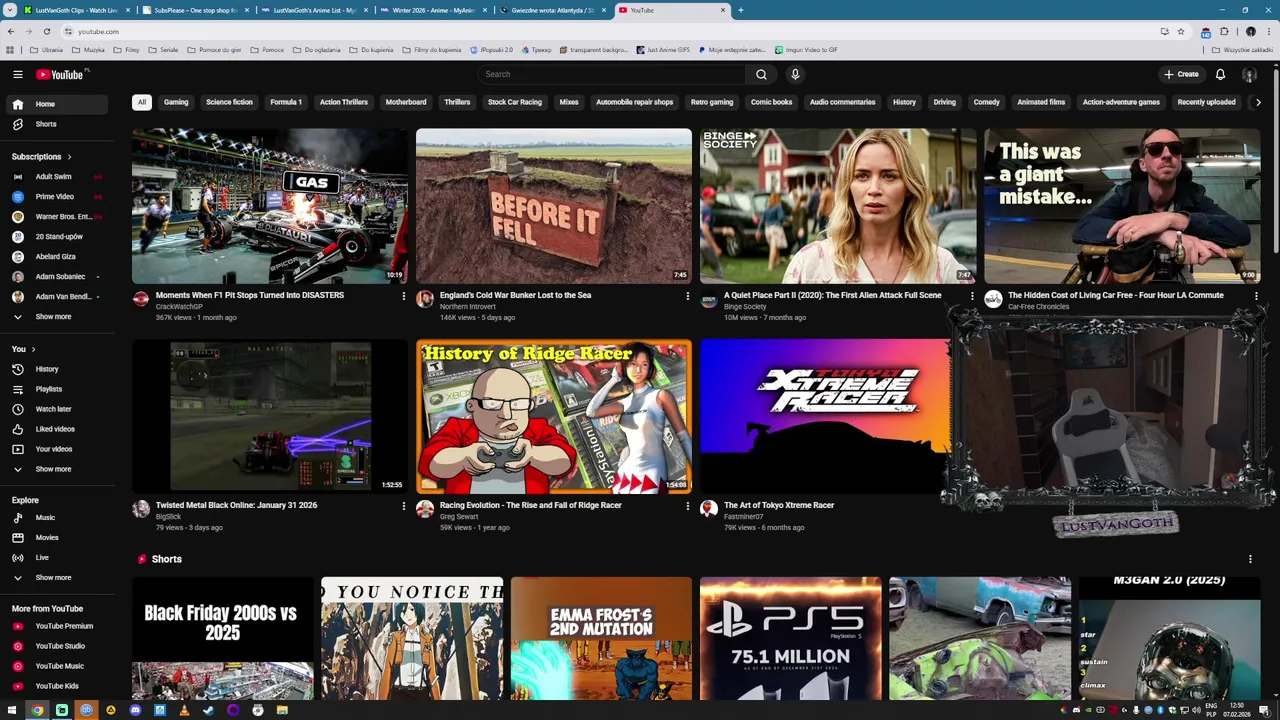The image size is (1280, 720).
Task: Open the Shorts shelf more options
Action: click(1250, 559)
